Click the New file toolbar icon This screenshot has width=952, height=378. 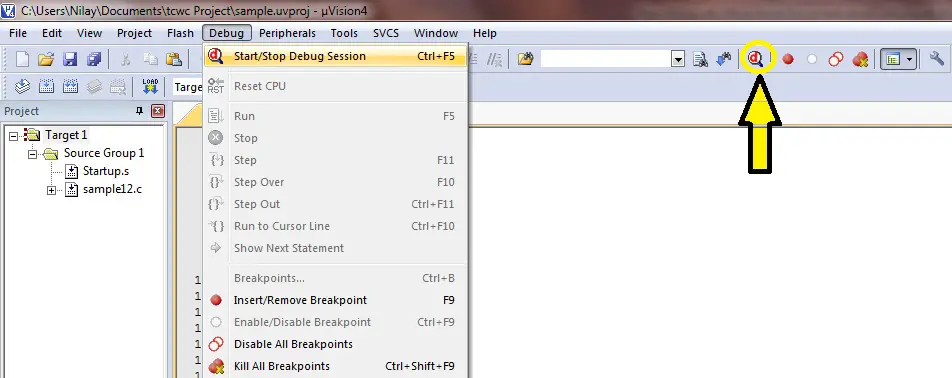pyautogui.click(x=22, y=59)
